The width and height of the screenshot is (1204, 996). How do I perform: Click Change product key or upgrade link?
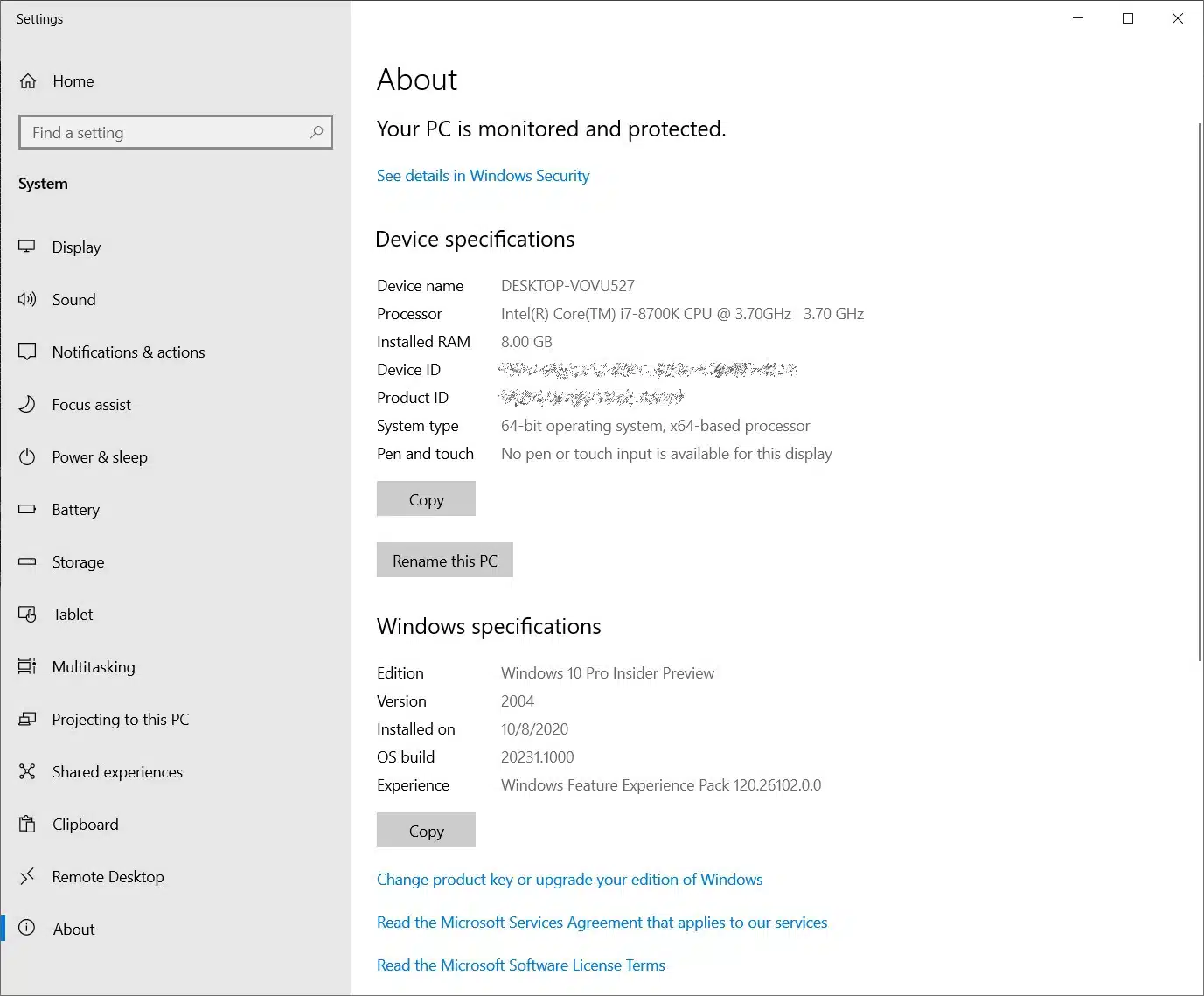click(569, 880)
